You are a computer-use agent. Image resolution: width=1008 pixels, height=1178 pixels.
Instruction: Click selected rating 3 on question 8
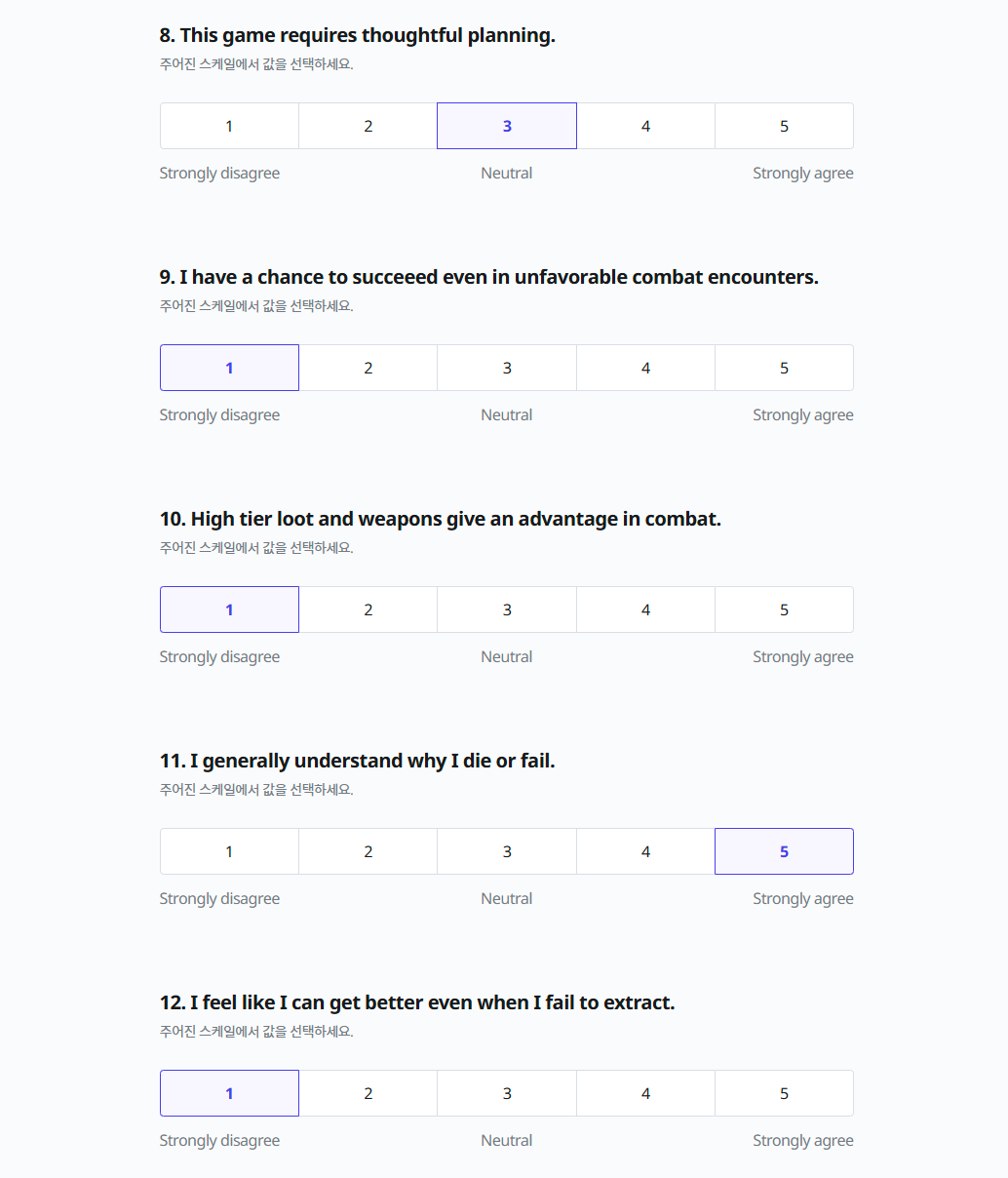click(x=507, y=126)
